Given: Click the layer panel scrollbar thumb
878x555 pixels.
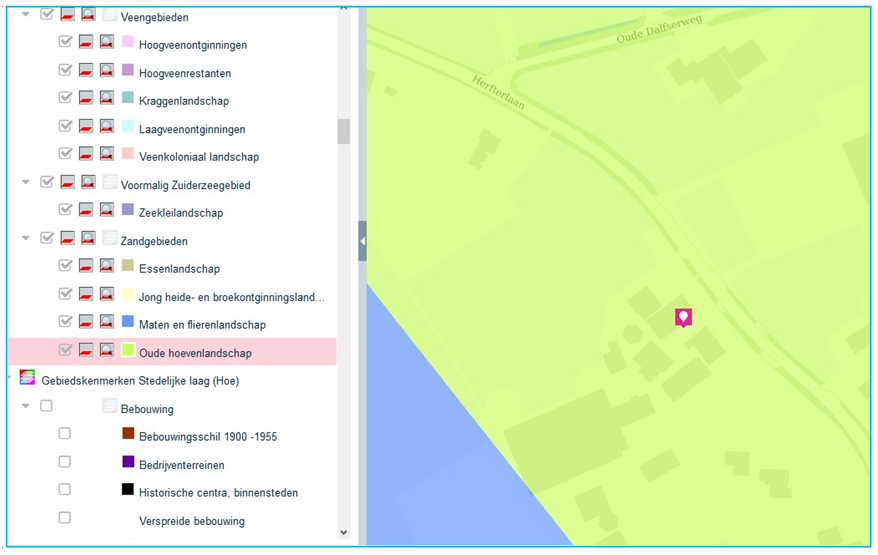Looking at the screenshot, I should 343,132.
